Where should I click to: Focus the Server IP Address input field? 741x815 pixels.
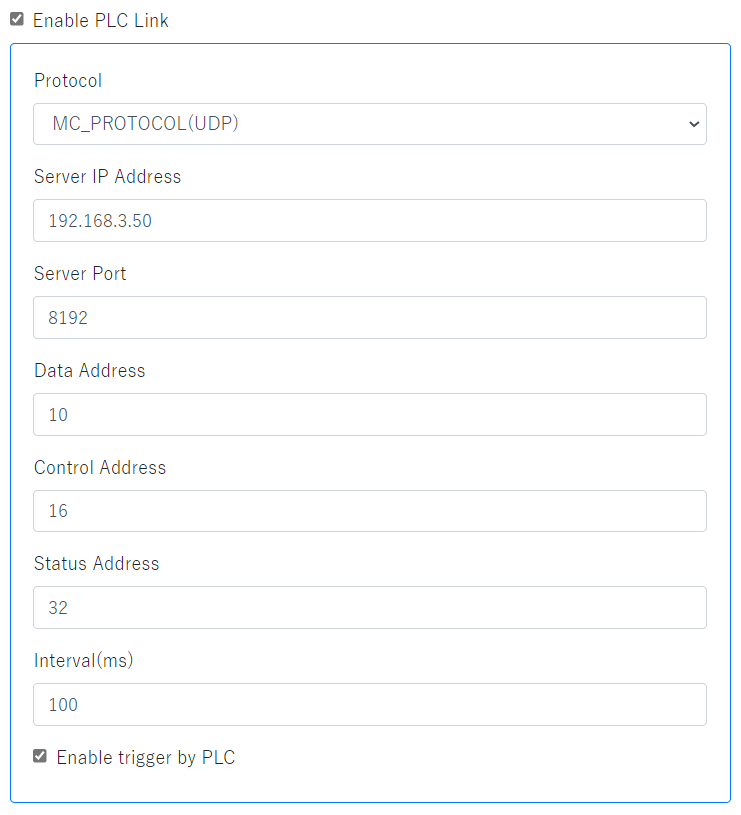(x=369, y=220)
